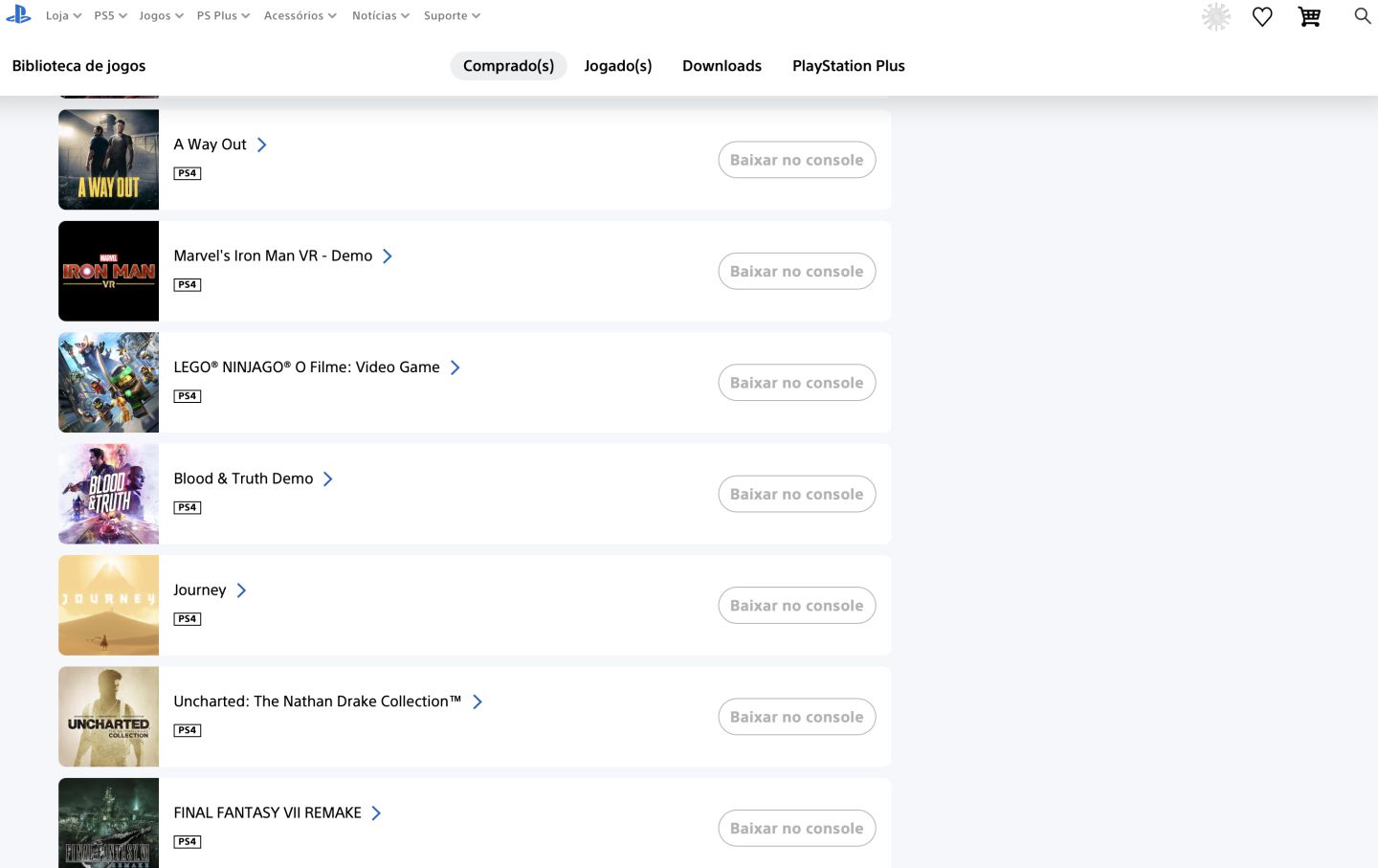Open the Journey cover thumbnail
This screenshot has height=868, width=1378.
point(108,606)
